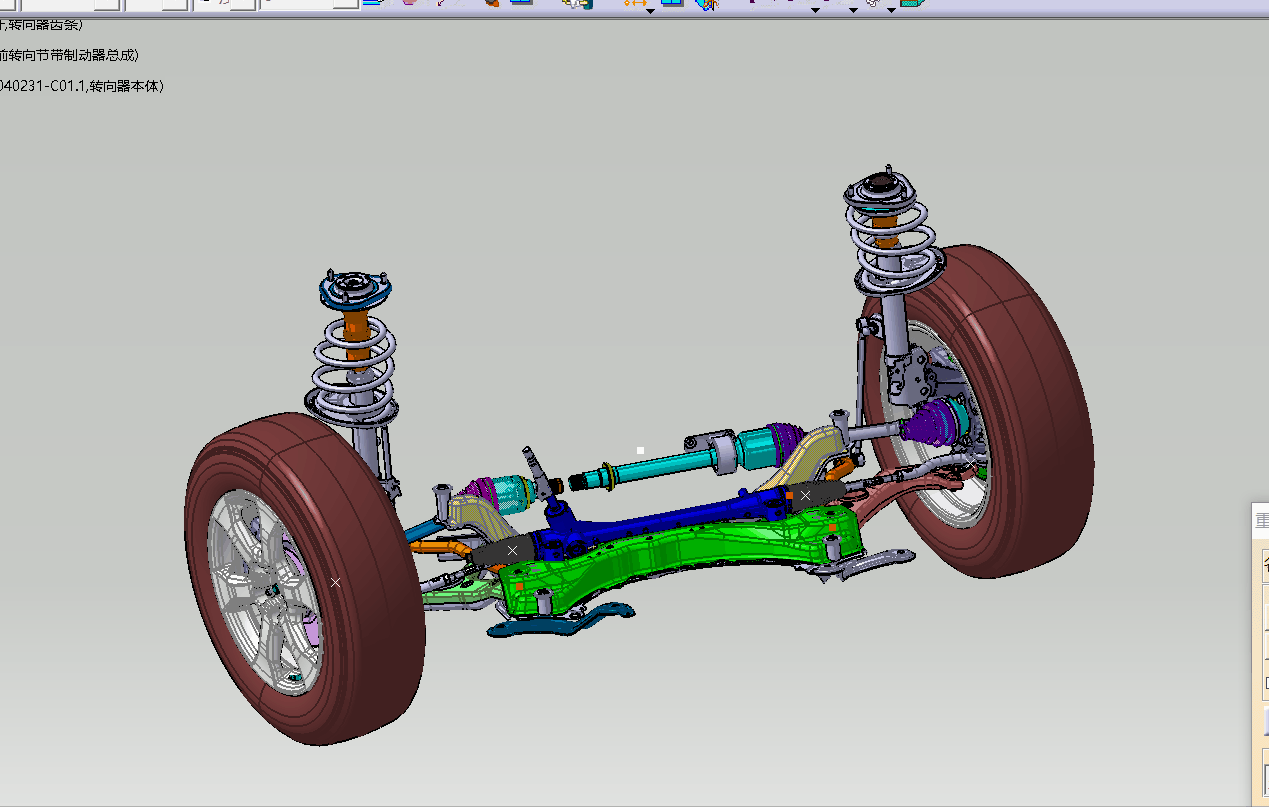Select the tree entry ending with 转向器齿条)
Screen dimensions: 1269x807
click(x=42, y=24)
